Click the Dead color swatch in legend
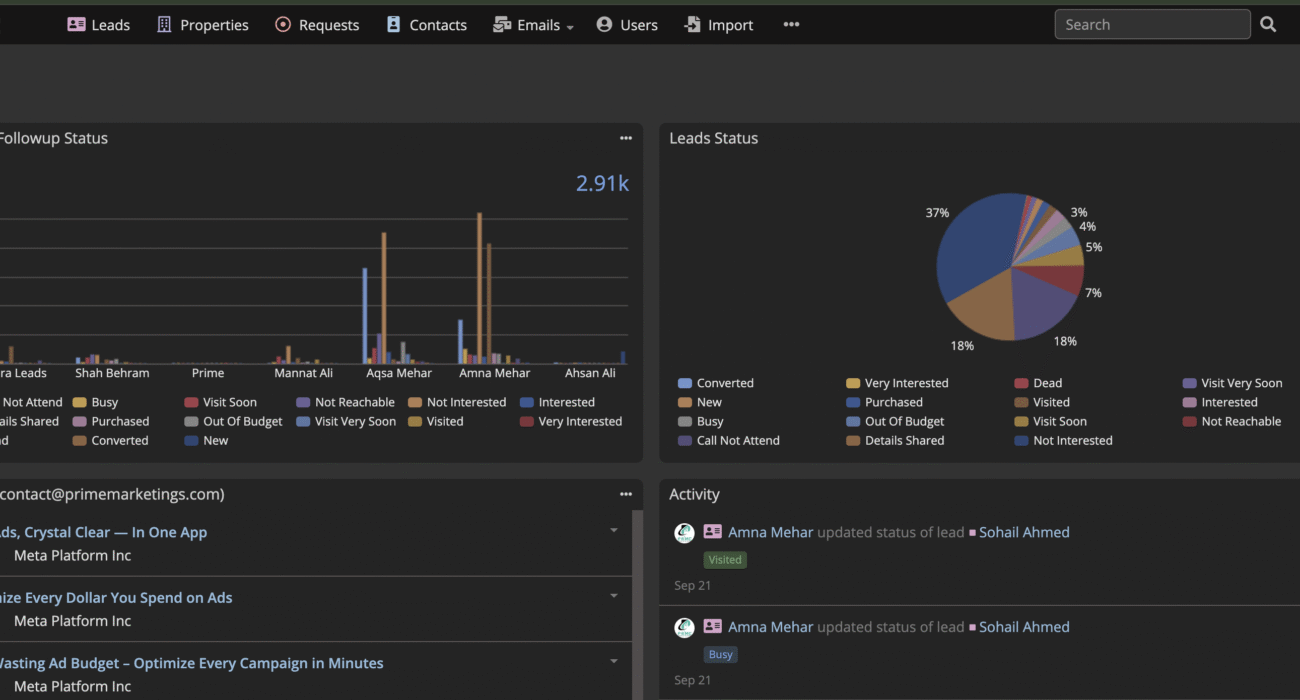Screen dimensions: 1300x700 1021,383
